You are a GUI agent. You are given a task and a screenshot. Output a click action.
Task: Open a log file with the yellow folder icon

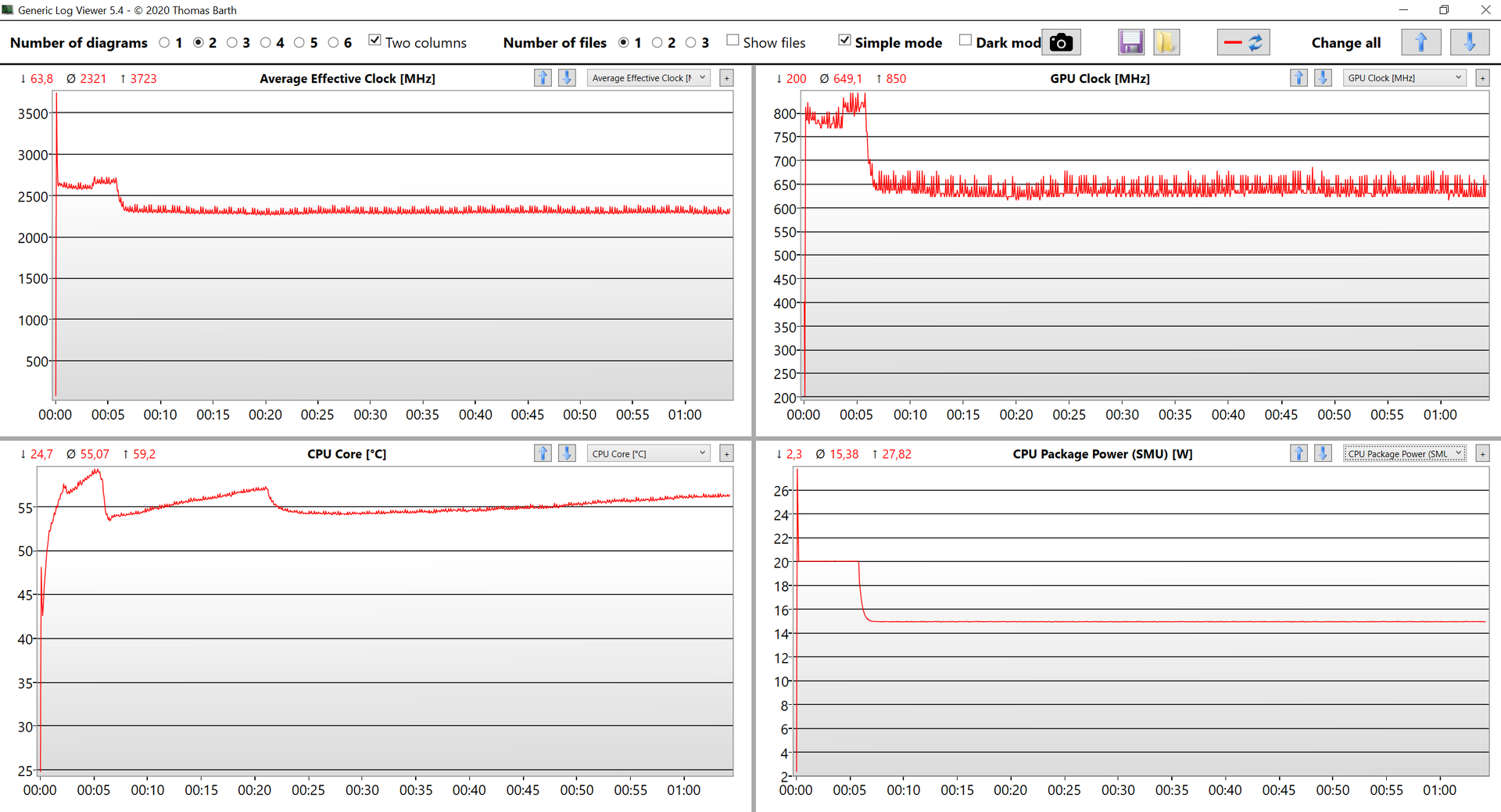1166,42
